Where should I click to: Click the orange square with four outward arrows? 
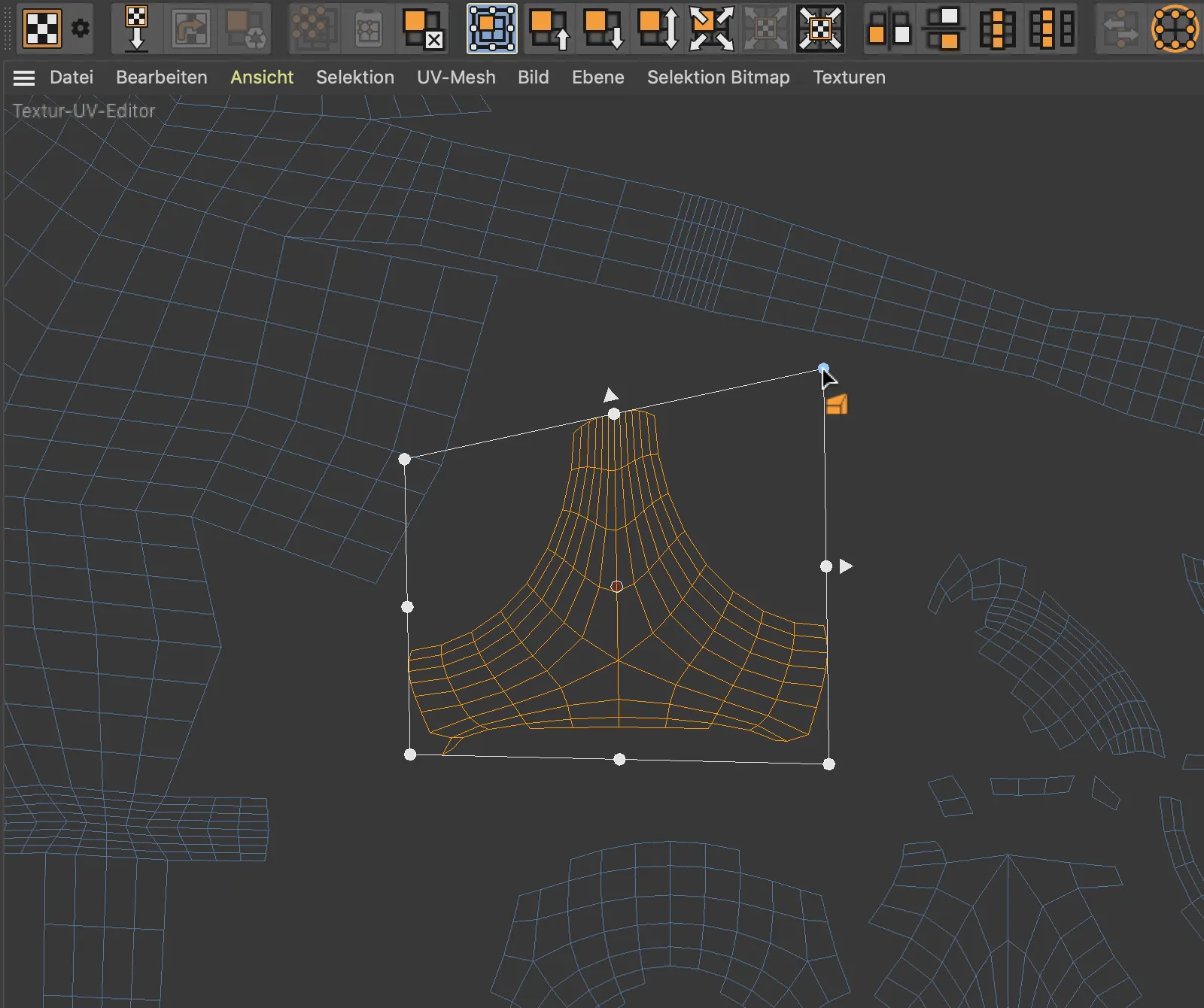pyautogui.click(x=711, y=29)
